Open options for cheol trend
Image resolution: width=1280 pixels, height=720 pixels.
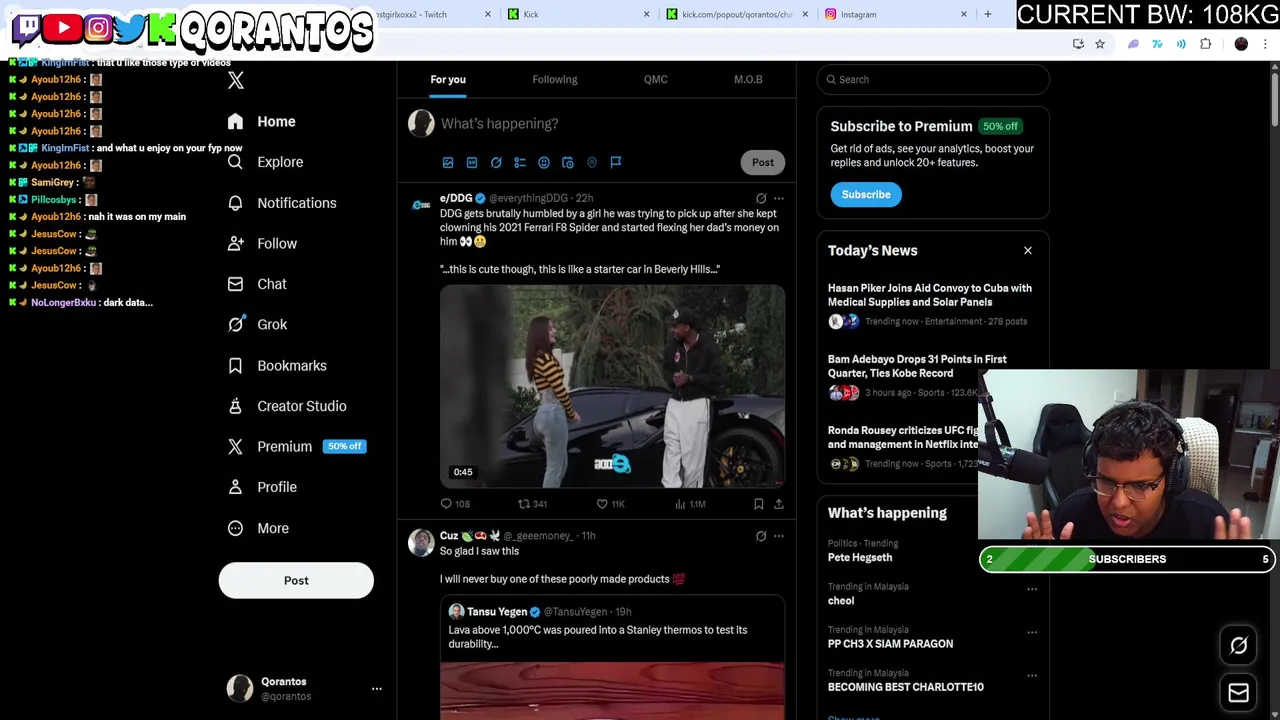[1032, 589]
